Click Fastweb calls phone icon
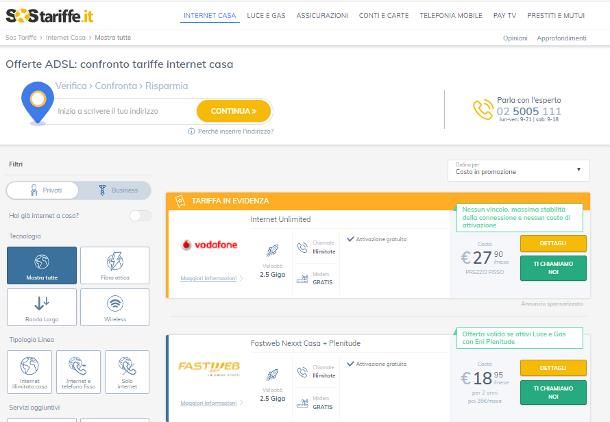The width and height of the screenshot is (610, 422). point(303,372)
